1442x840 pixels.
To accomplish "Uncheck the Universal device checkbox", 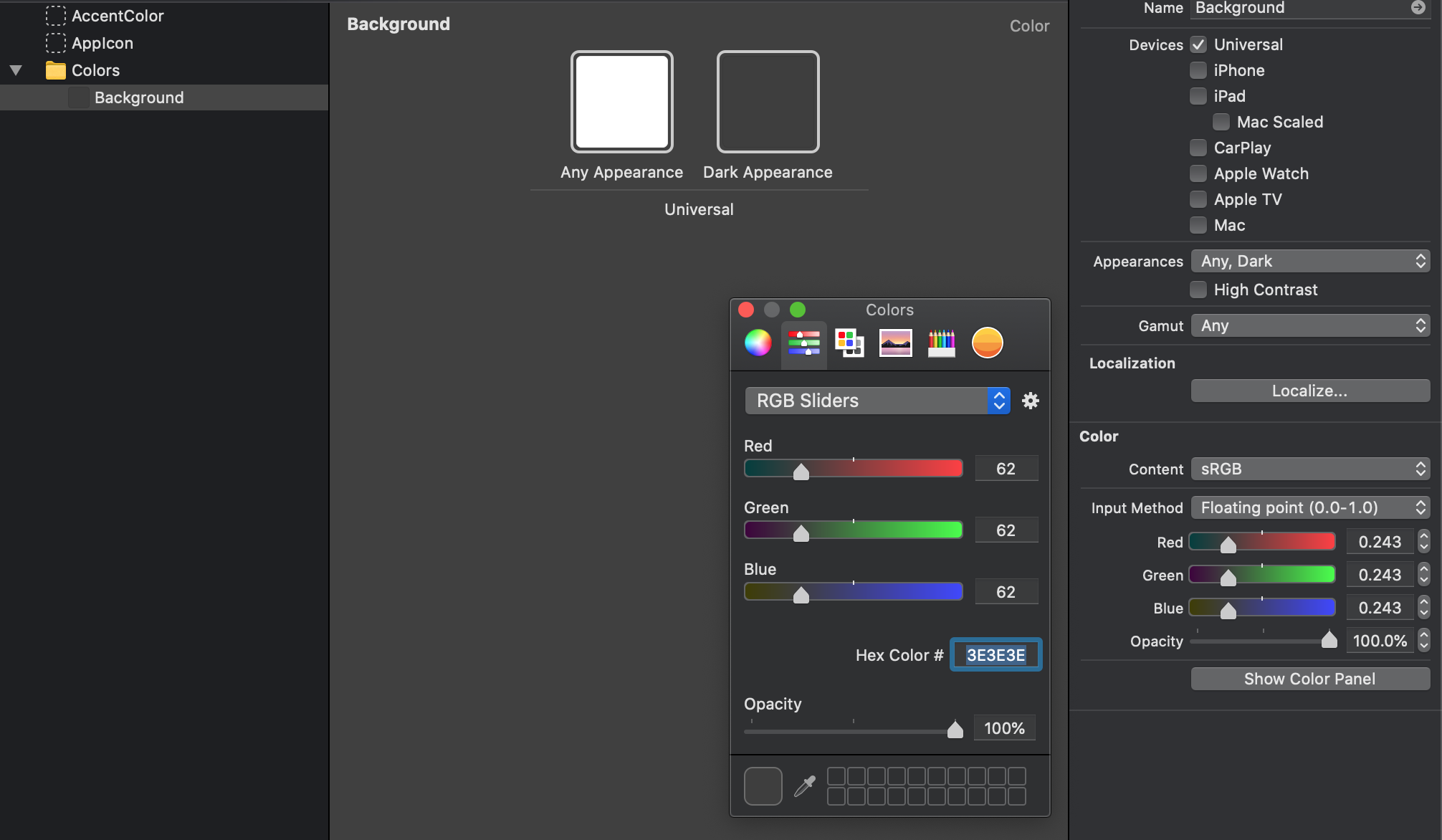I will [1198, 44].
